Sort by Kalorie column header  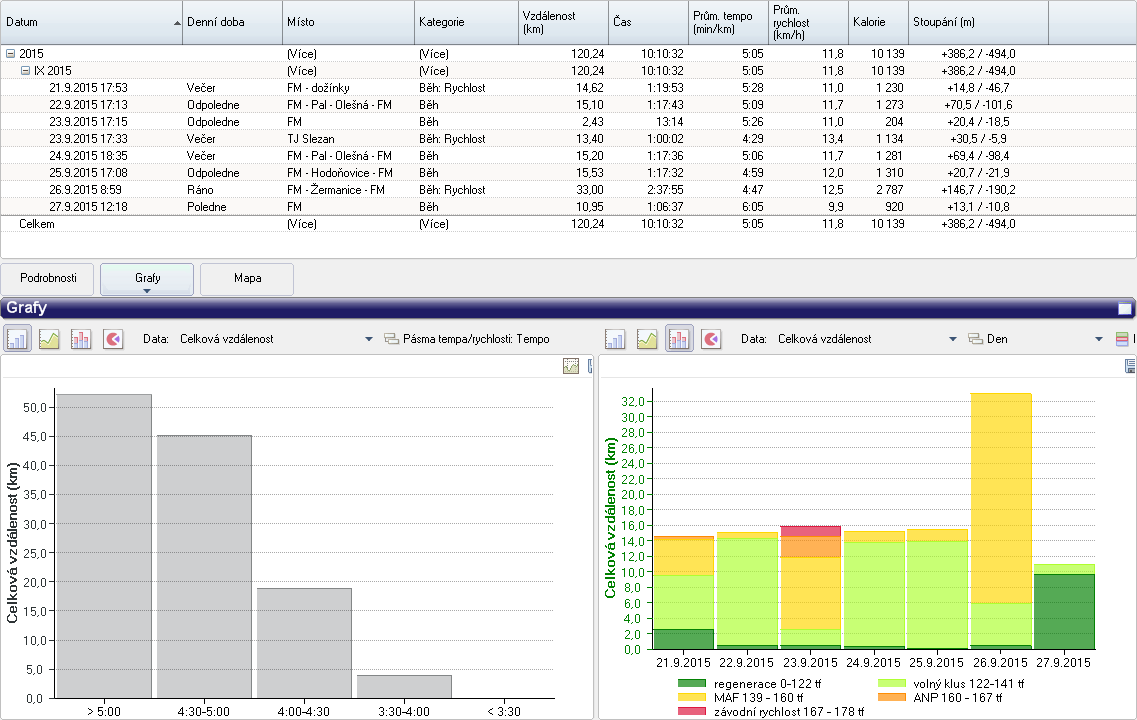pyautogui.click(x=878, y=22)
